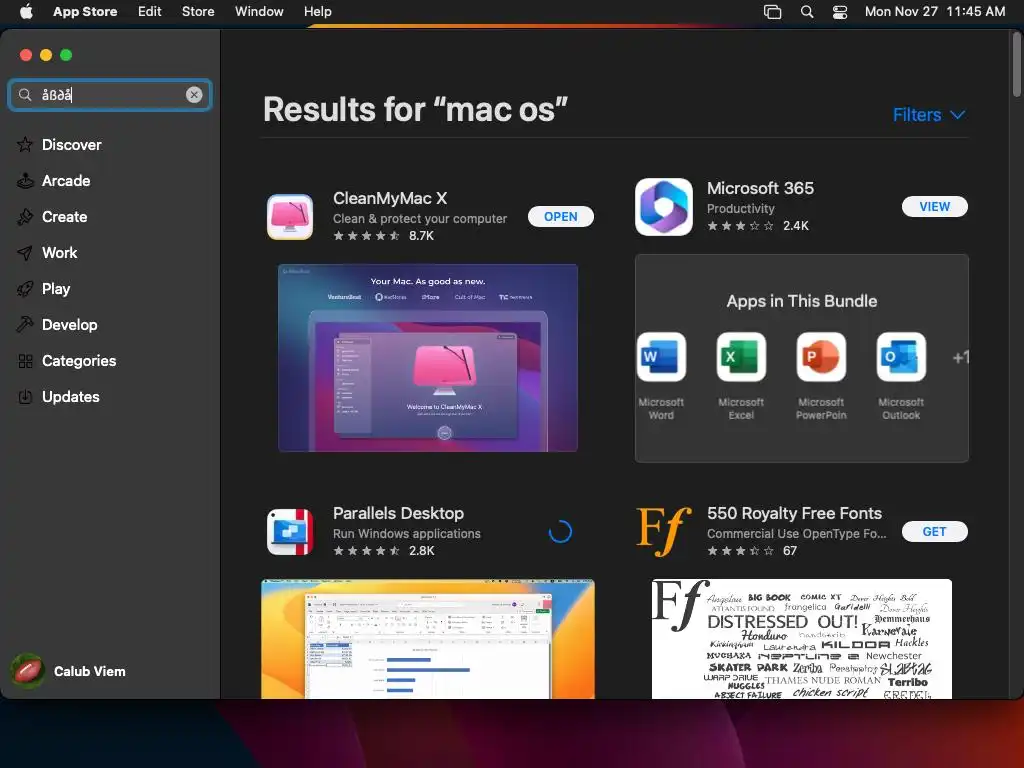Click the Work paper plane icon
The width and height of the screenshot is (1024, 768).
[25, 253]
